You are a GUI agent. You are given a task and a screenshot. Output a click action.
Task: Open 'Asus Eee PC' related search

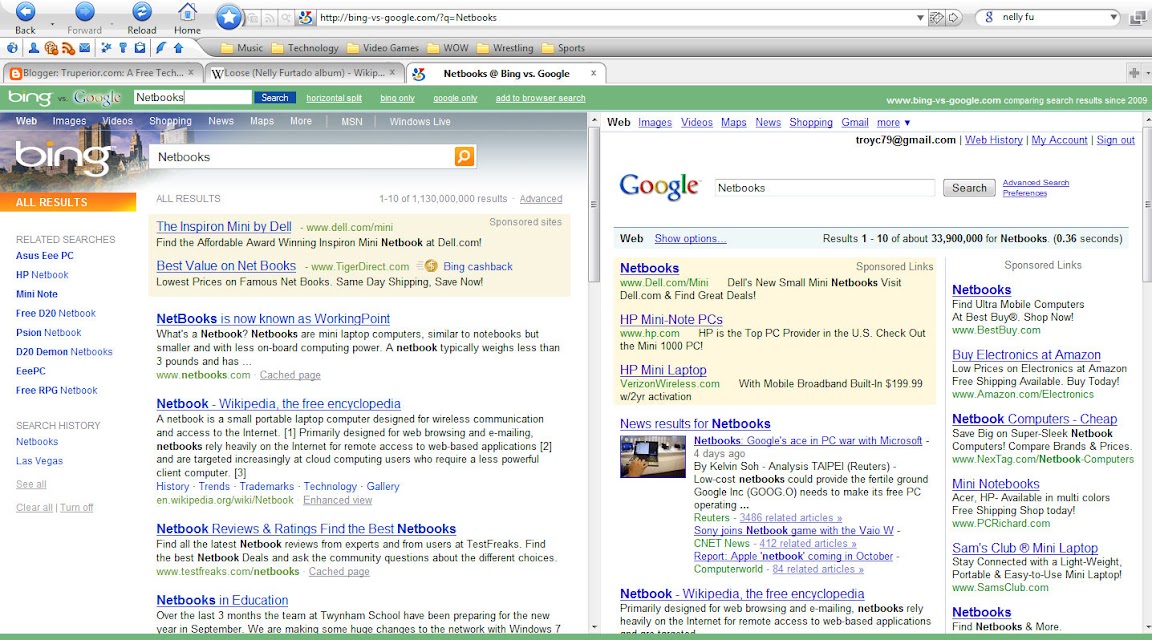click(x=45, y=256)
